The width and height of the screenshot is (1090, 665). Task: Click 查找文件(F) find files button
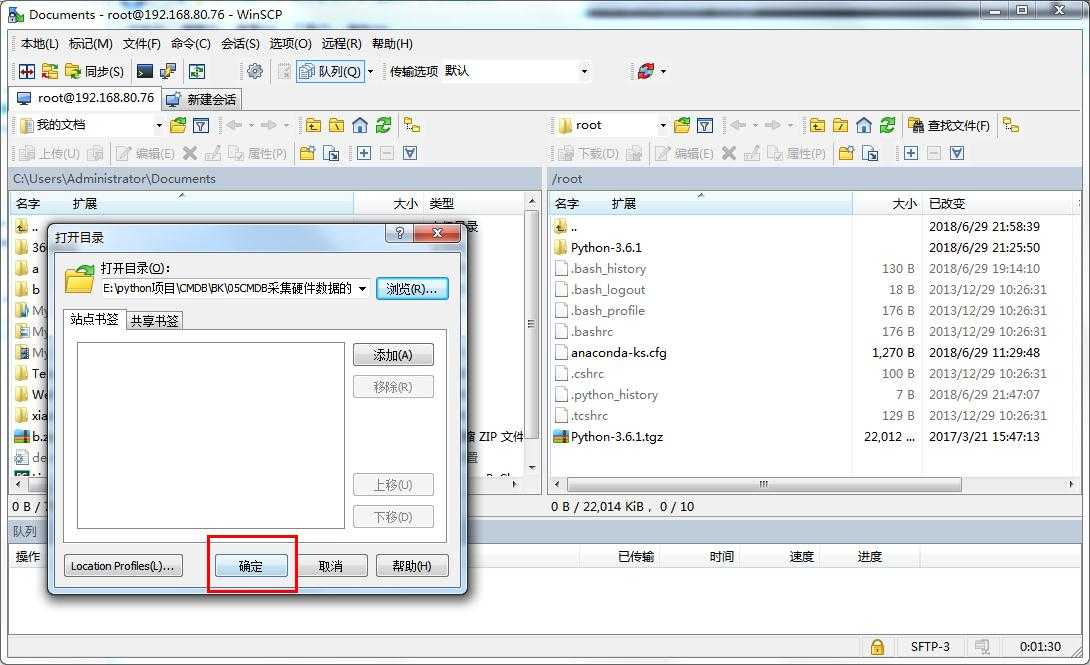[x=949, y=125]
